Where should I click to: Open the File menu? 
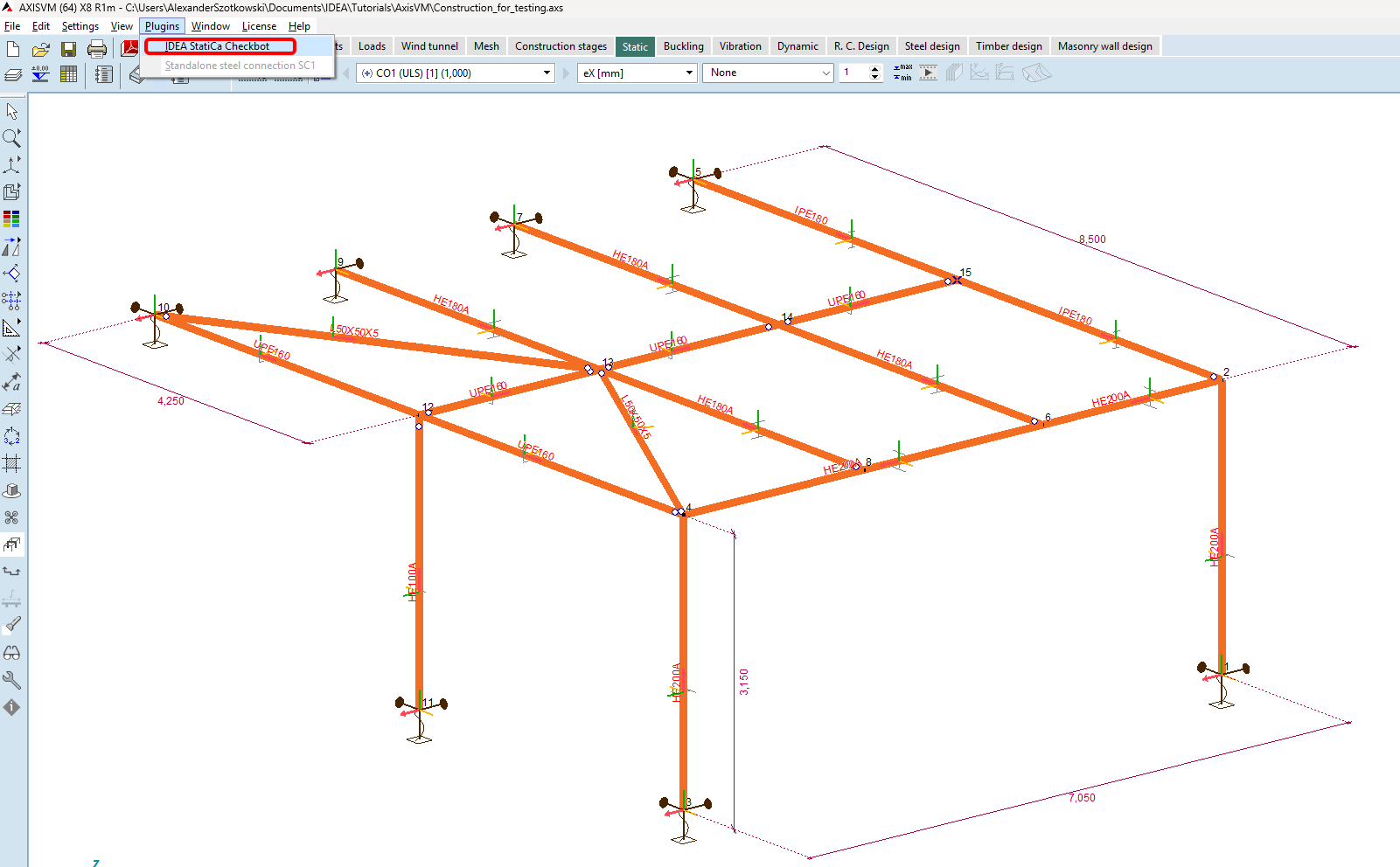click(12, 26)
